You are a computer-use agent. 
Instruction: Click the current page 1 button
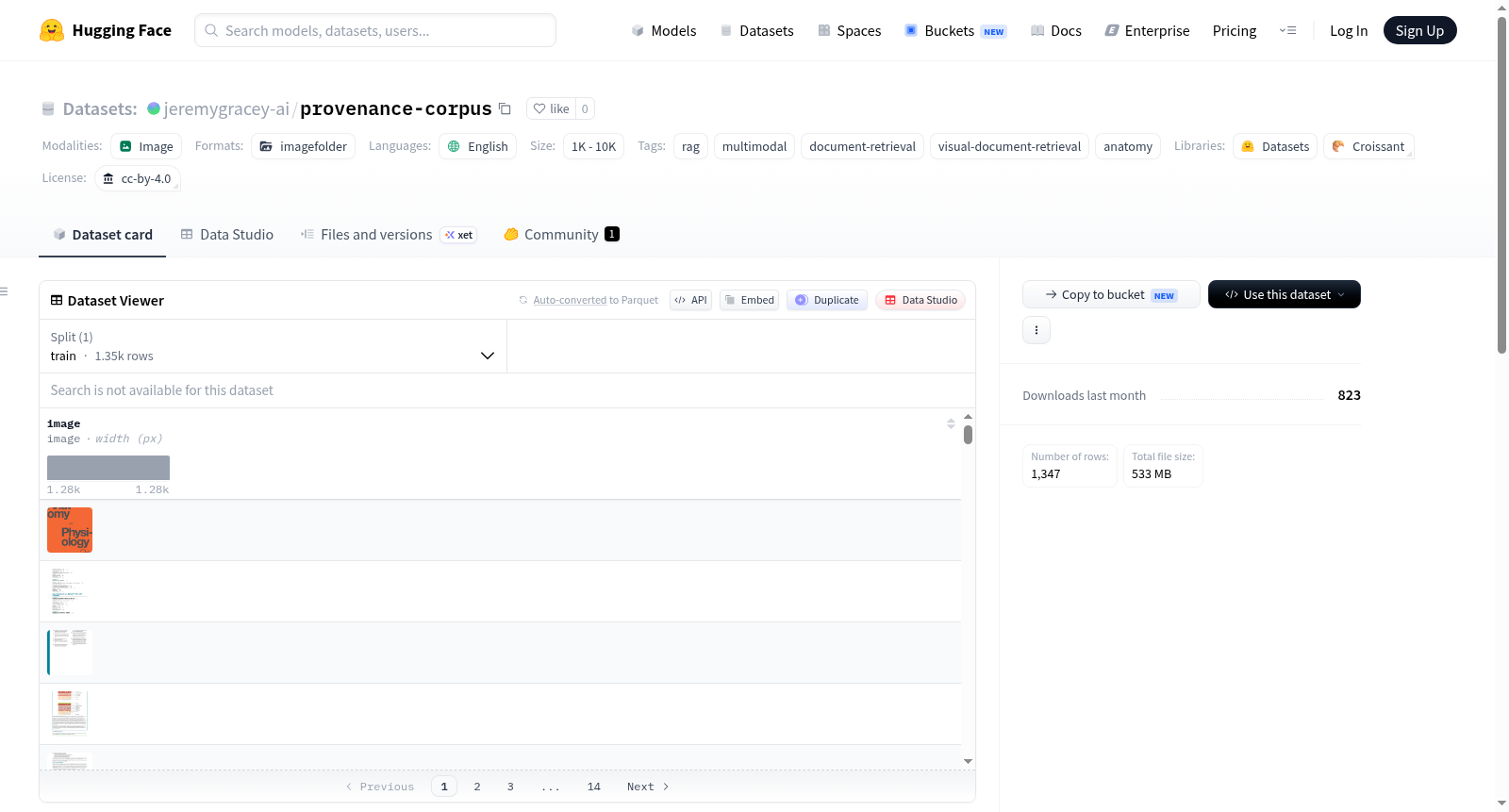coord(444,787)
